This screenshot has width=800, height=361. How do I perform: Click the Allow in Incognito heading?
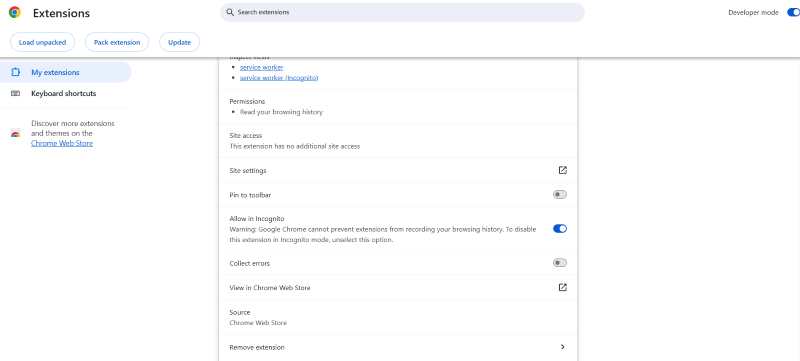coord(257,219)
